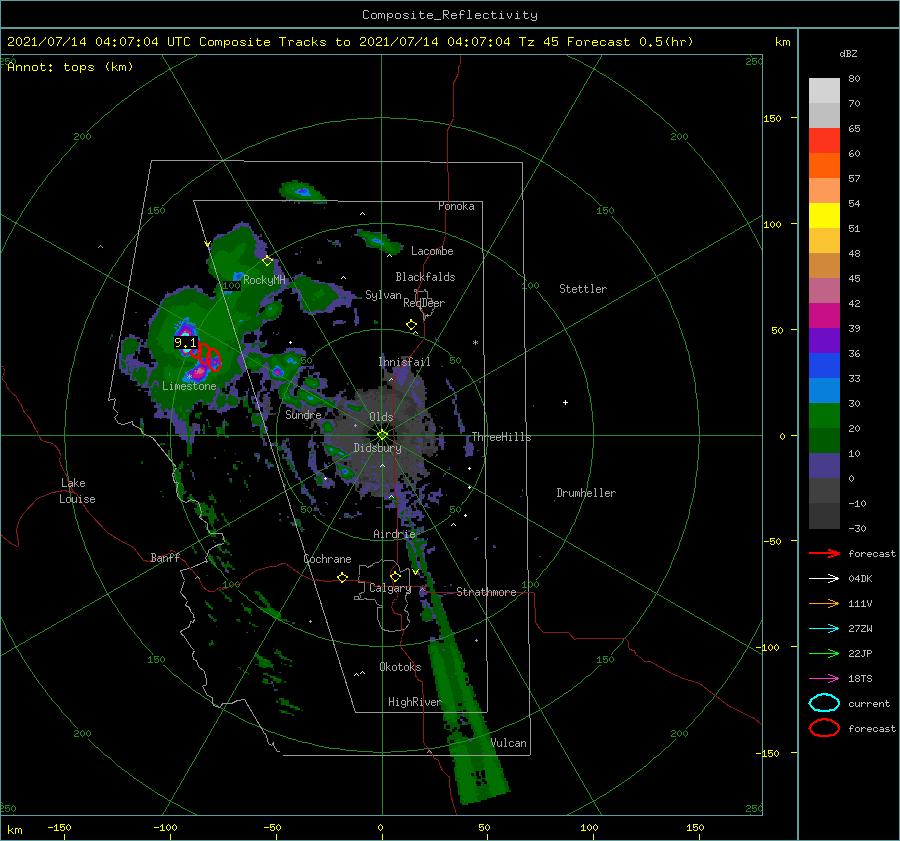Click the Sundre city label

point(303,414)
